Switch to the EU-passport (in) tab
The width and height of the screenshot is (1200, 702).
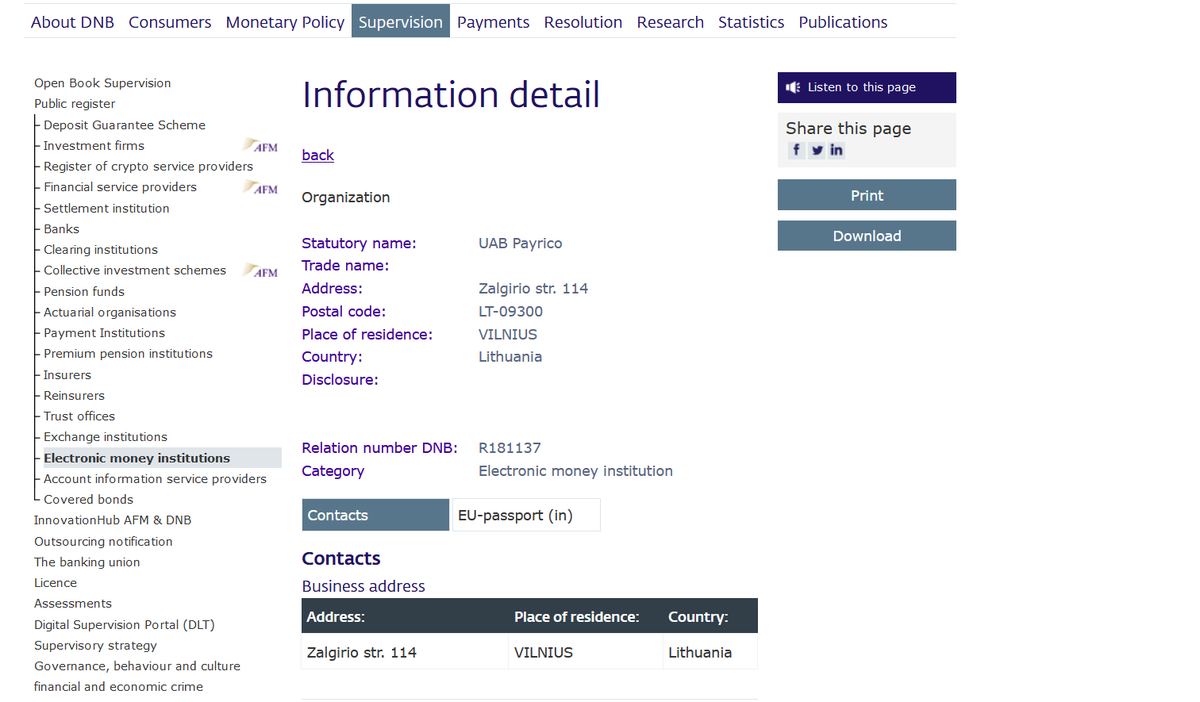[x=526, y=515]
